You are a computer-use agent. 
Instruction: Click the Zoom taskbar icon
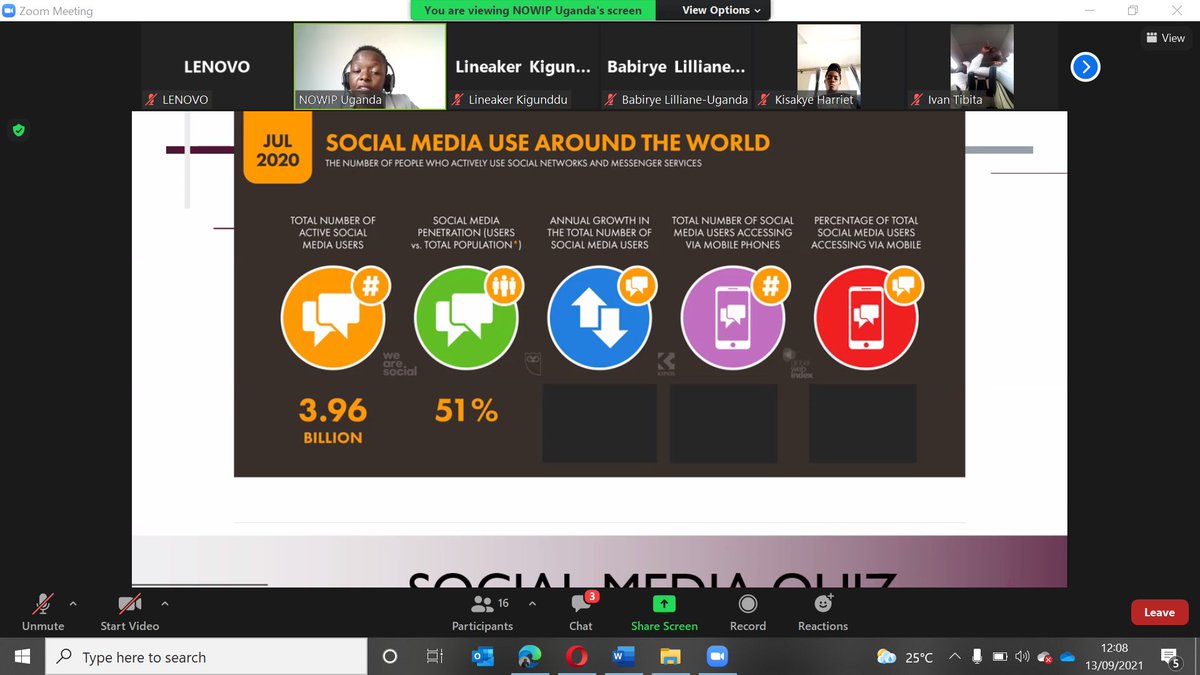(x=717, y=657)
